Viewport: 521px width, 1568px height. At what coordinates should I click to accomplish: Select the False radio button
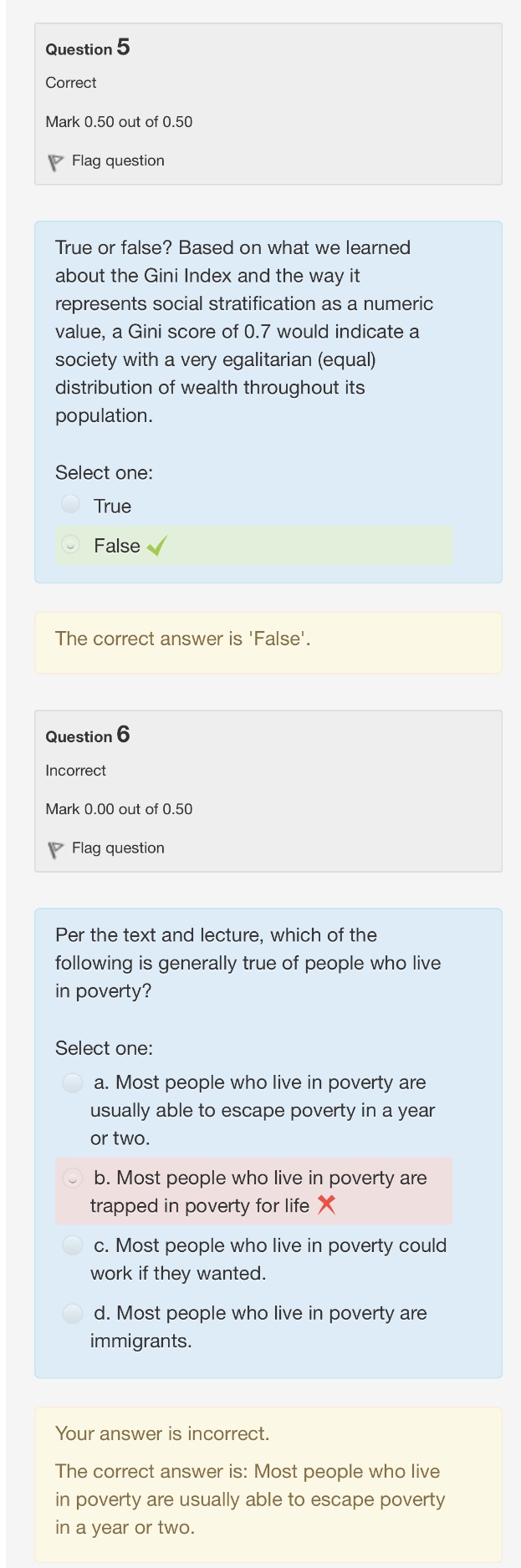coord(72,546)
